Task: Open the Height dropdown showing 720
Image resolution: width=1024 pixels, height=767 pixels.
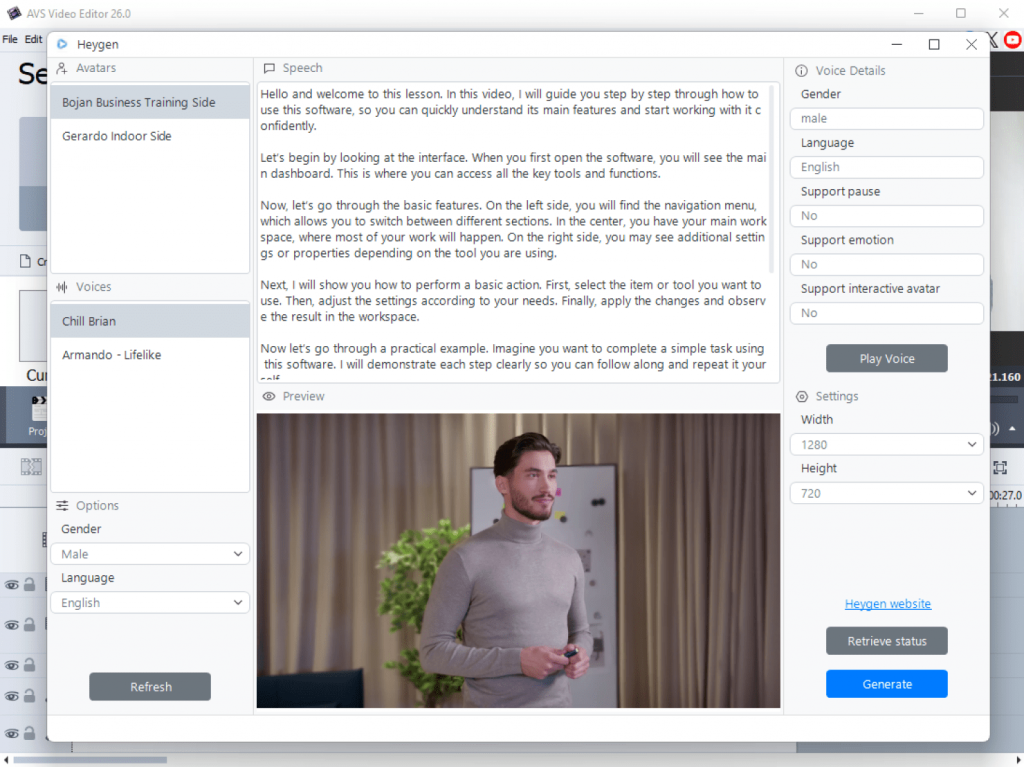Action: [886, 493]
